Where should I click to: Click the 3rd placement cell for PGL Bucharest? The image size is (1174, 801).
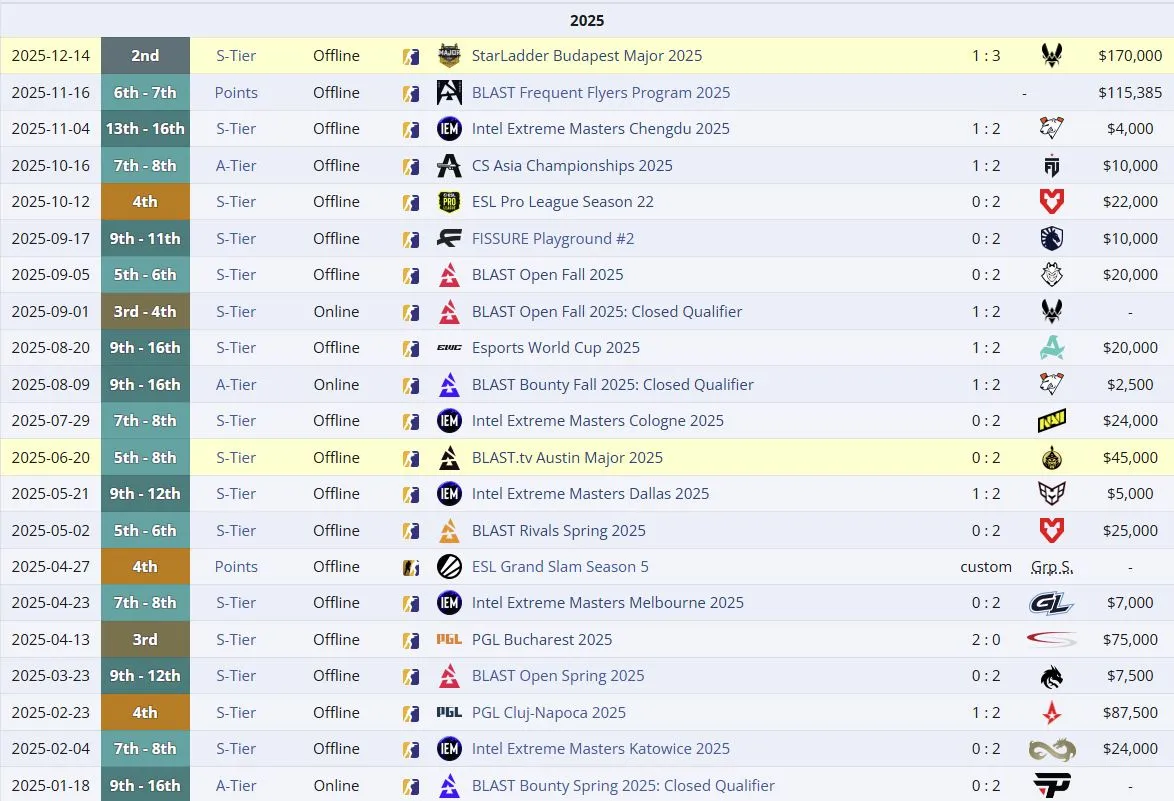click(x=145, y=639)
